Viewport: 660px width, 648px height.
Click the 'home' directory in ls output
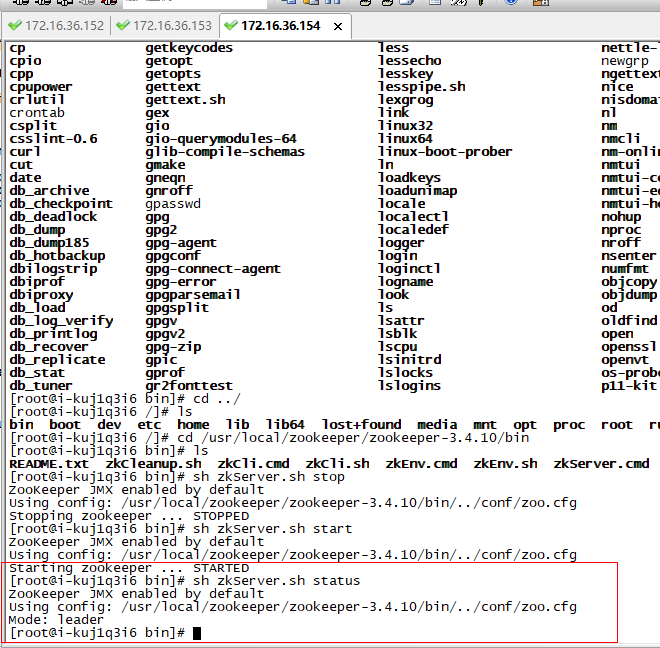(x=193, y=424)
